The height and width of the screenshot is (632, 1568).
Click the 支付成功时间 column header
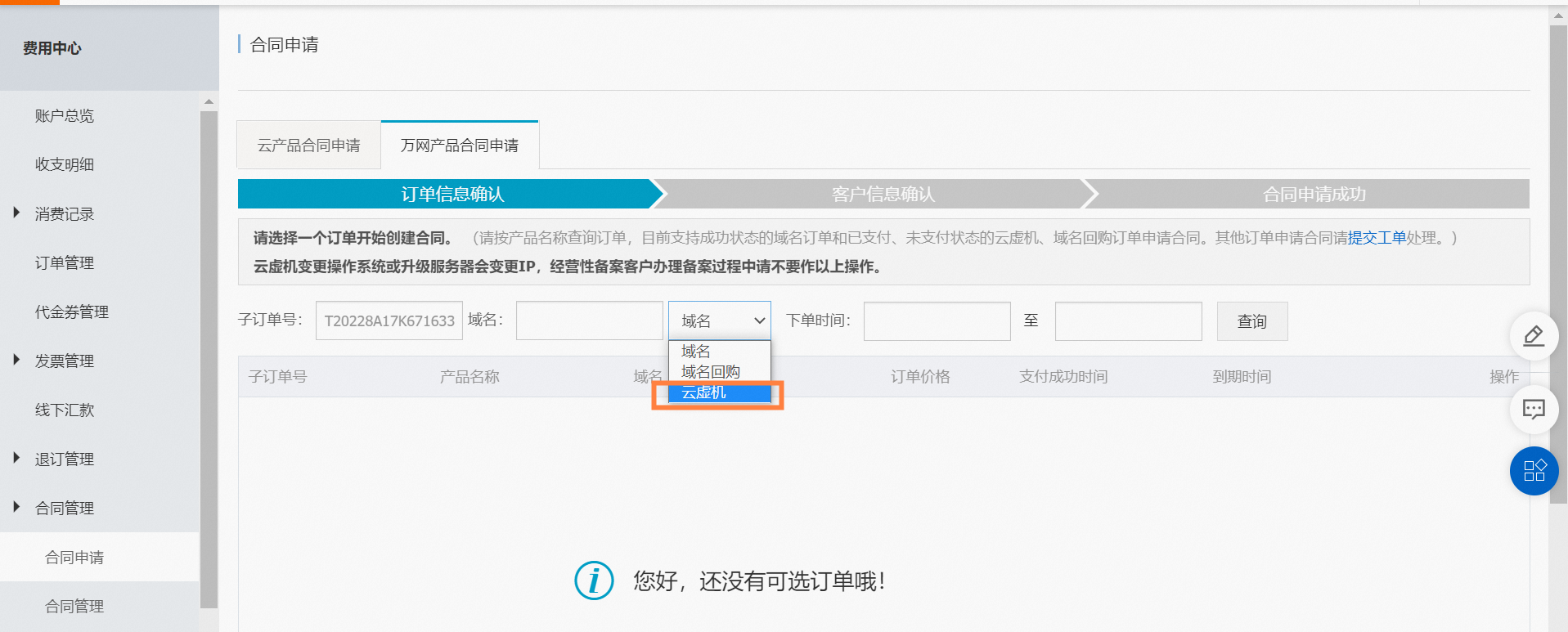pos(1063,377)
